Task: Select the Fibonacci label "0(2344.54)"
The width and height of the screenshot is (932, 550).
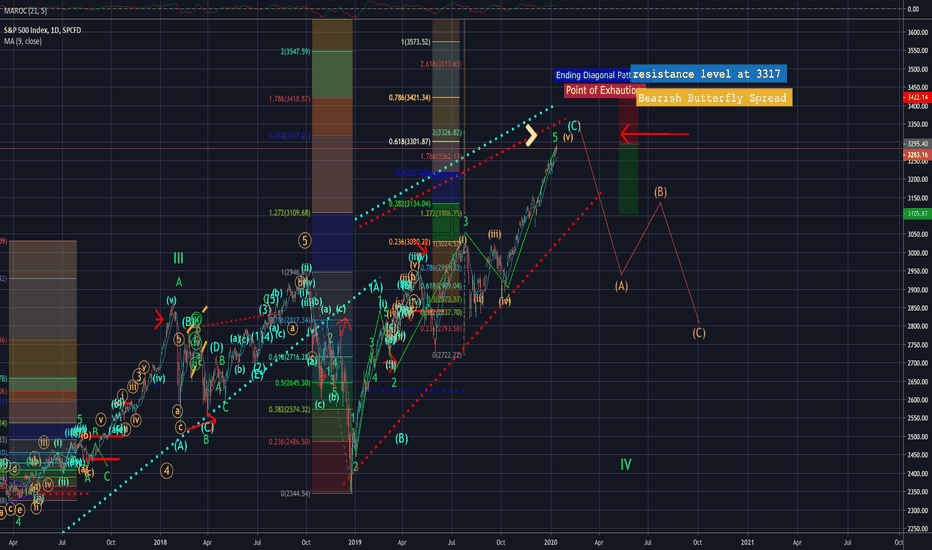Action: tap(295, 493)
